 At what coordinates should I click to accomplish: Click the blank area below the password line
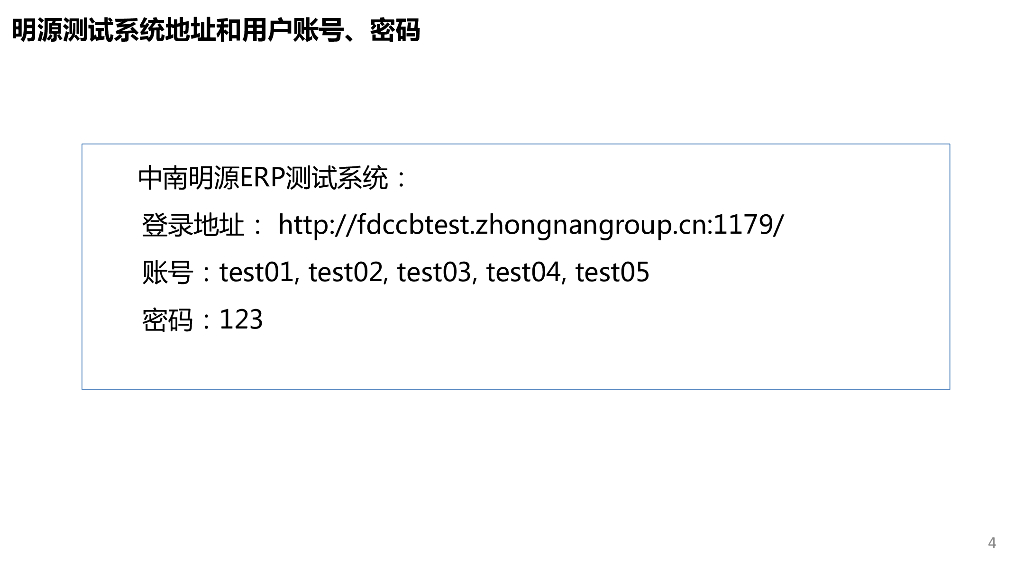point(515,362)
